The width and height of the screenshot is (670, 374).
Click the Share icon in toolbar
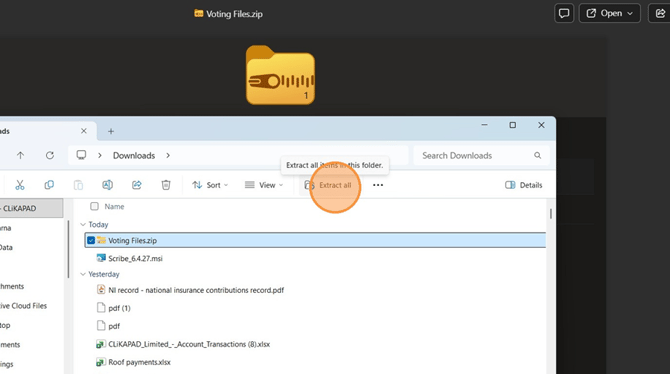point(137,185)
